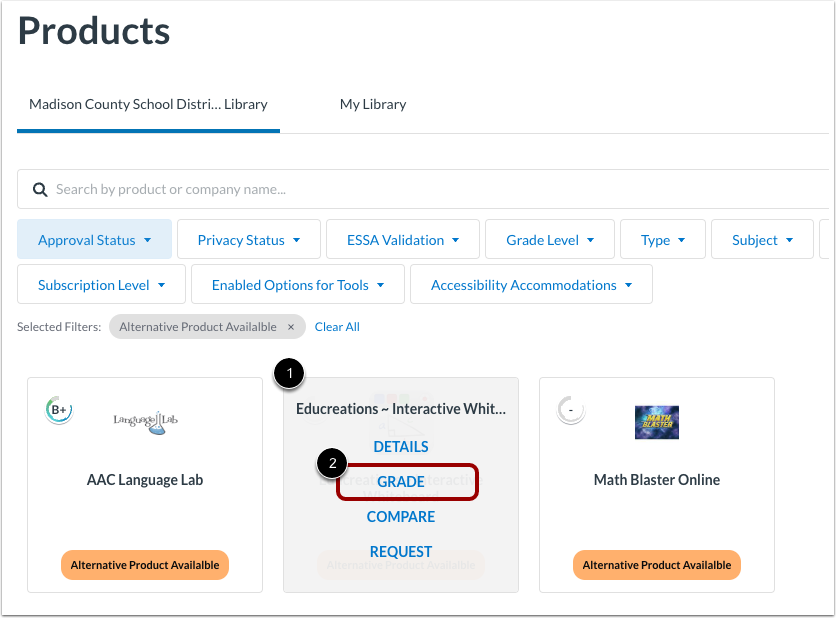Switch to the My Library tab

click(x=373, y=104)
